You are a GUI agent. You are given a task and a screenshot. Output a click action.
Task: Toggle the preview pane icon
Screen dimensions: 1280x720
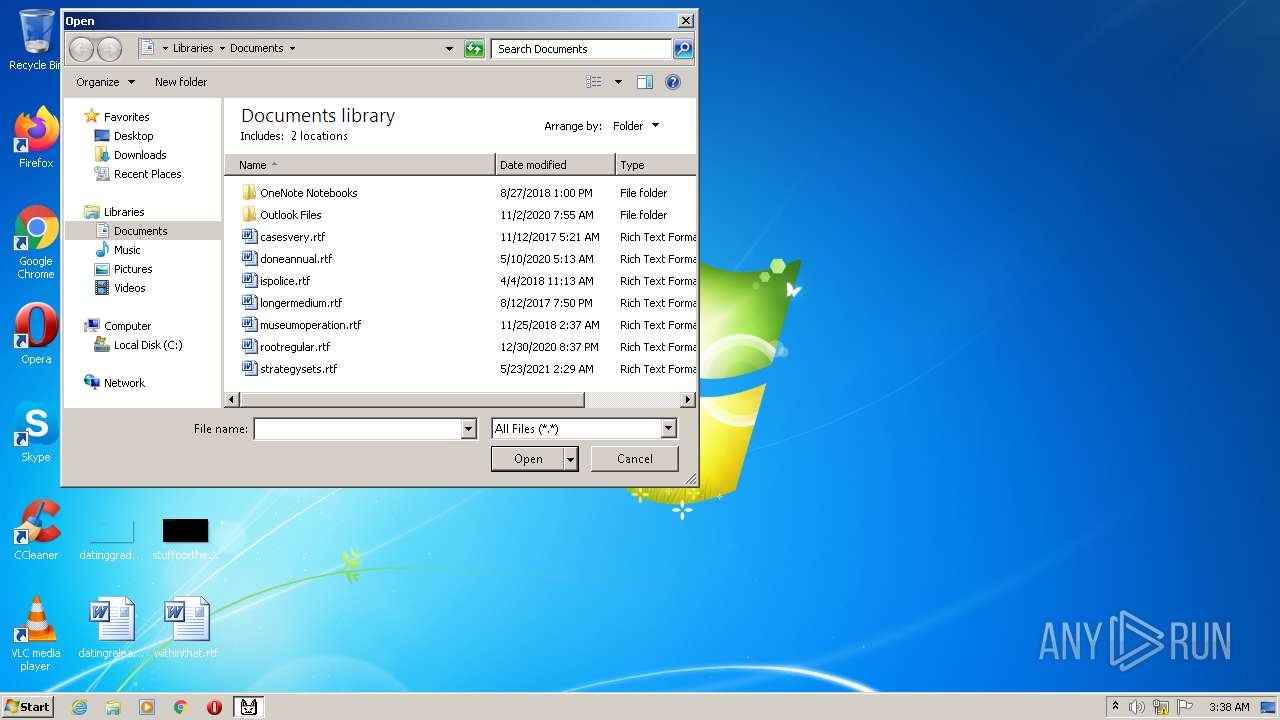click(645, 82)
